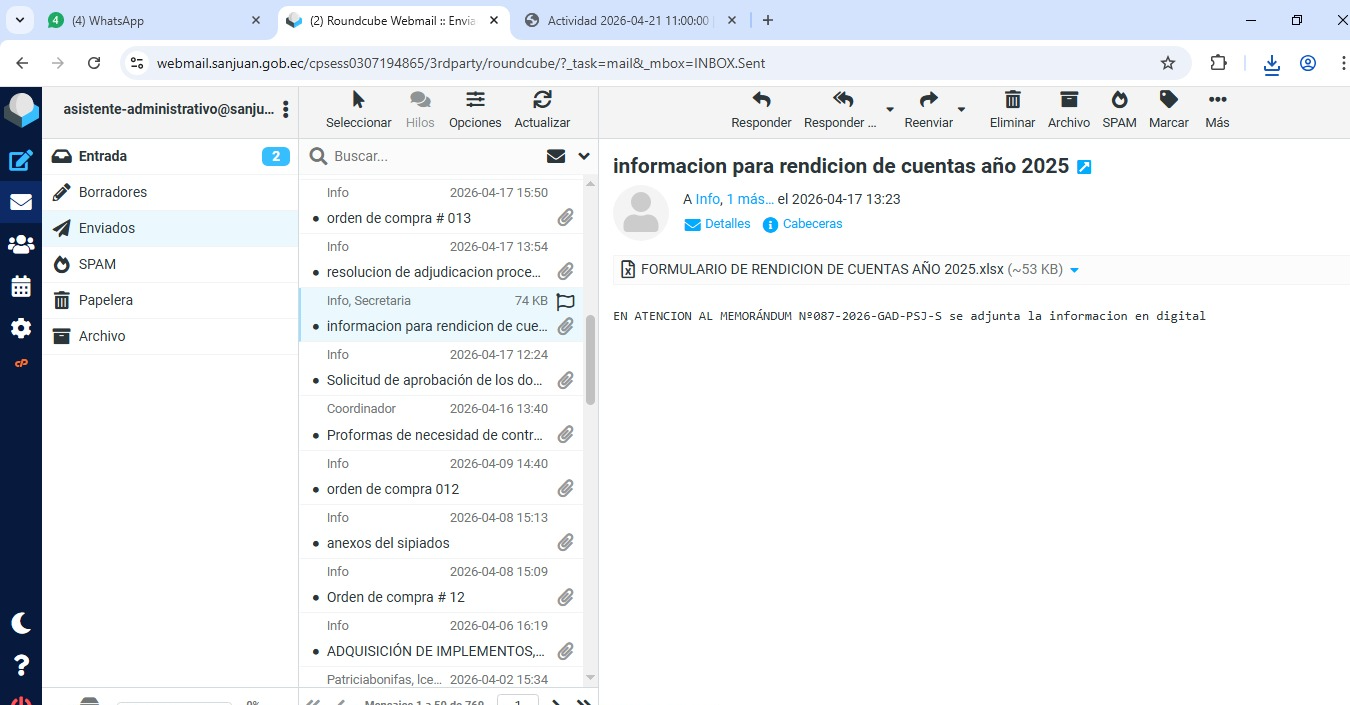The width and height of the screenshot is (1350, 705).
Task: Expand the Reenviar options dropdown arrow
Action: click(x=961, y=109)
